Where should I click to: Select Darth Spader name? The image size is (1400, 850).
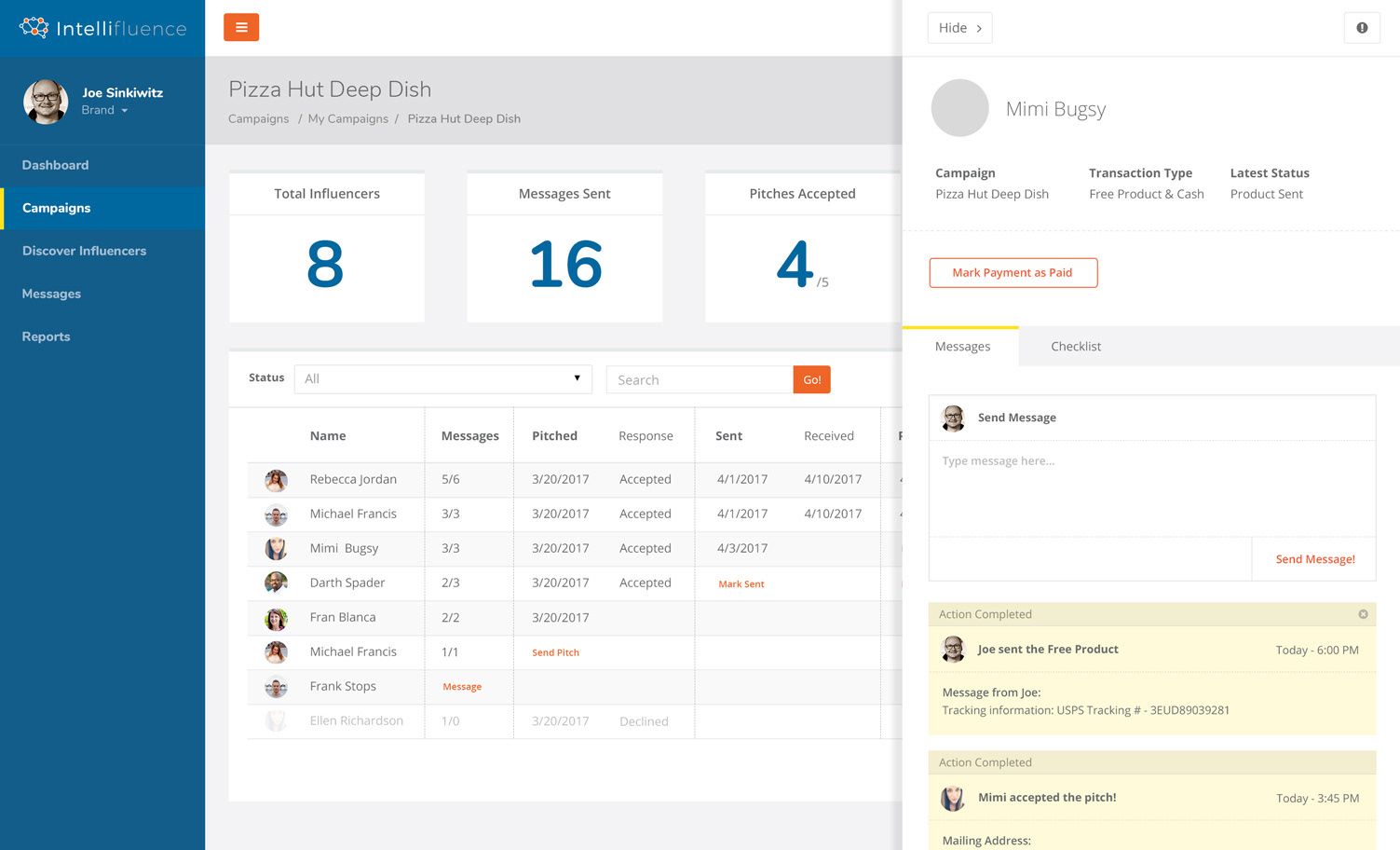click(x=347, y=583)
